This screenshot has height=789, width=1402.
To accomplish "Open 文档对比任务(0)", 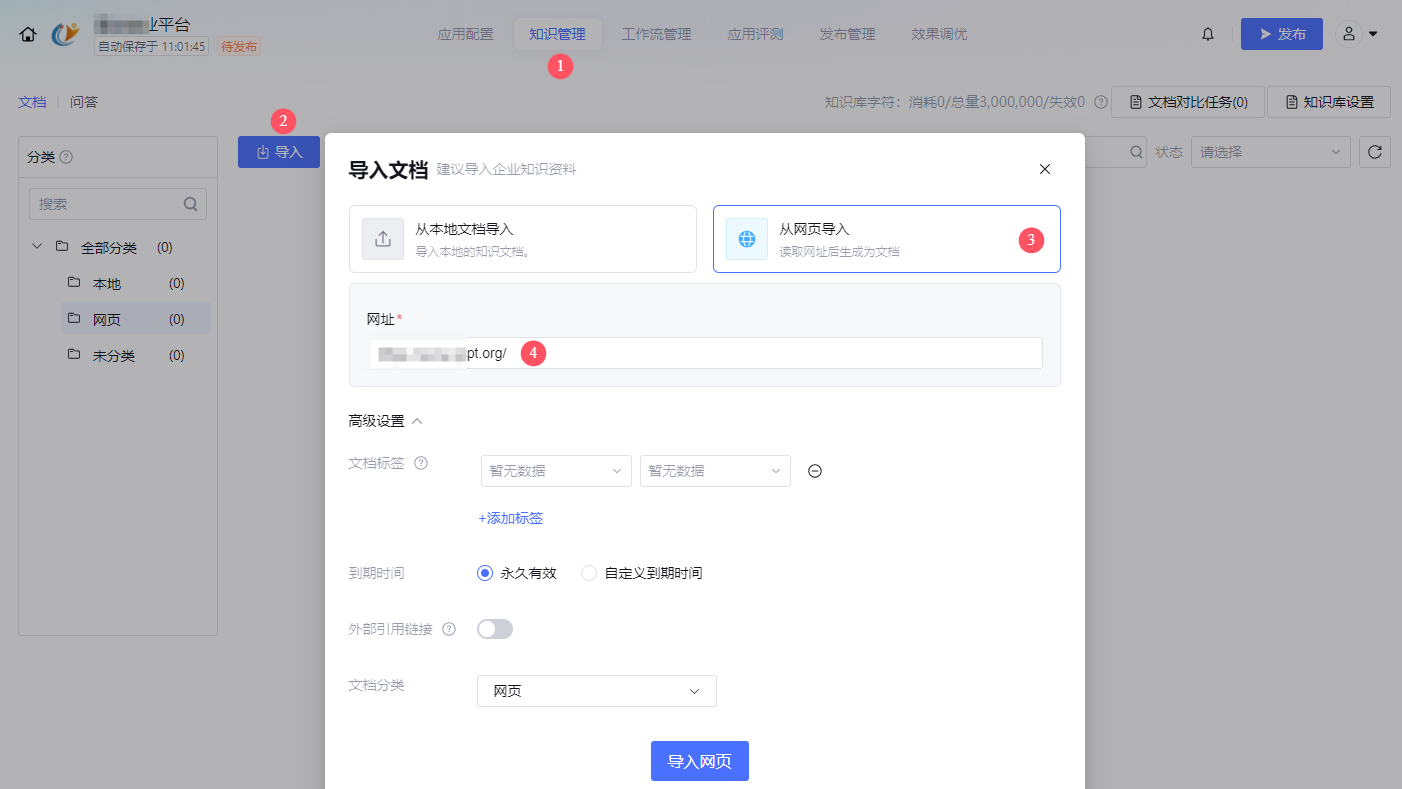I will coord(1188,102).
